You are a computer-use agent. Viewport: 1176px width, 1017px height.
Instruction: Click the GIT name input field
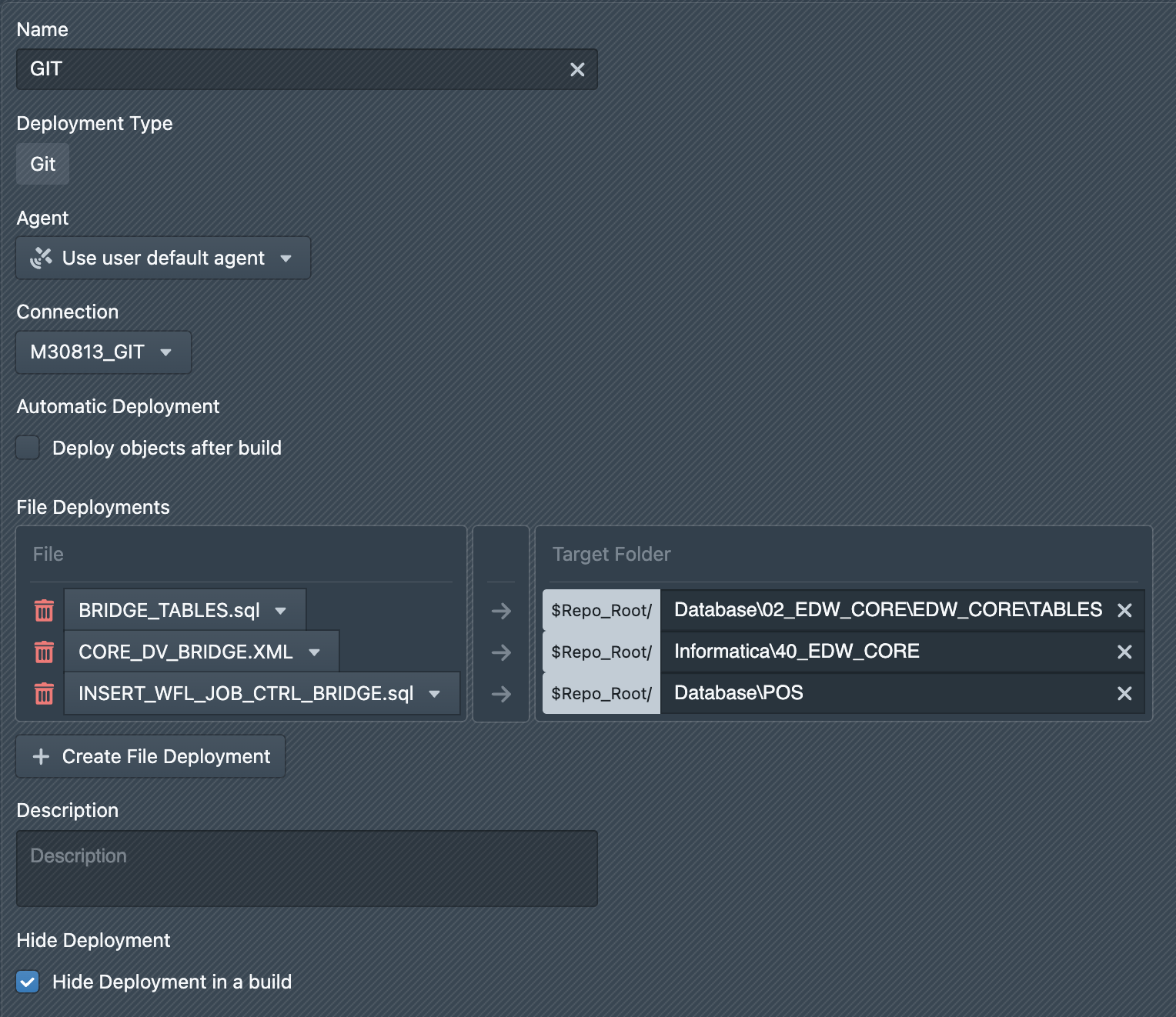[292, 70]
